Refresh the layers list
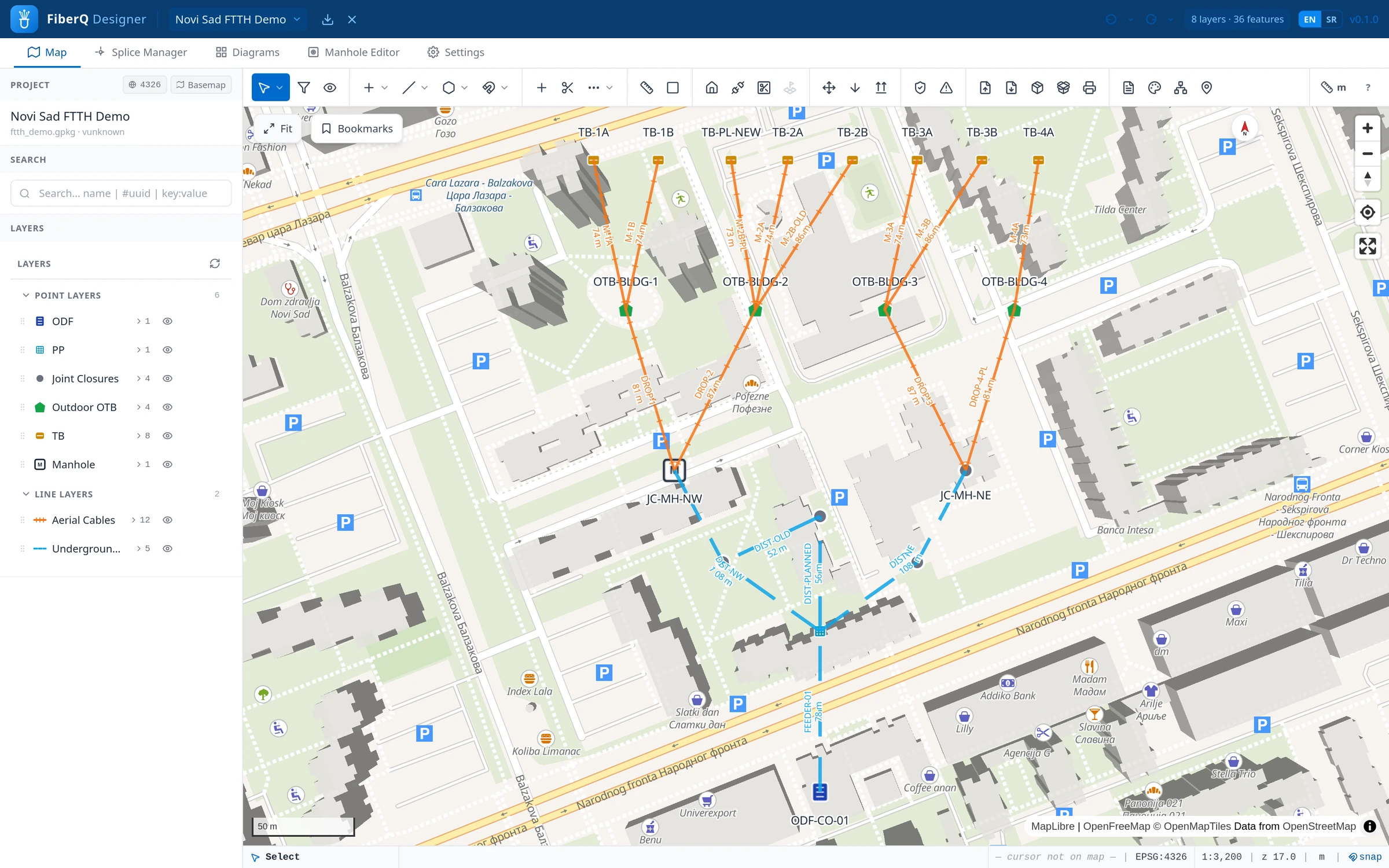1389x868 pixels. coord(215,263)
